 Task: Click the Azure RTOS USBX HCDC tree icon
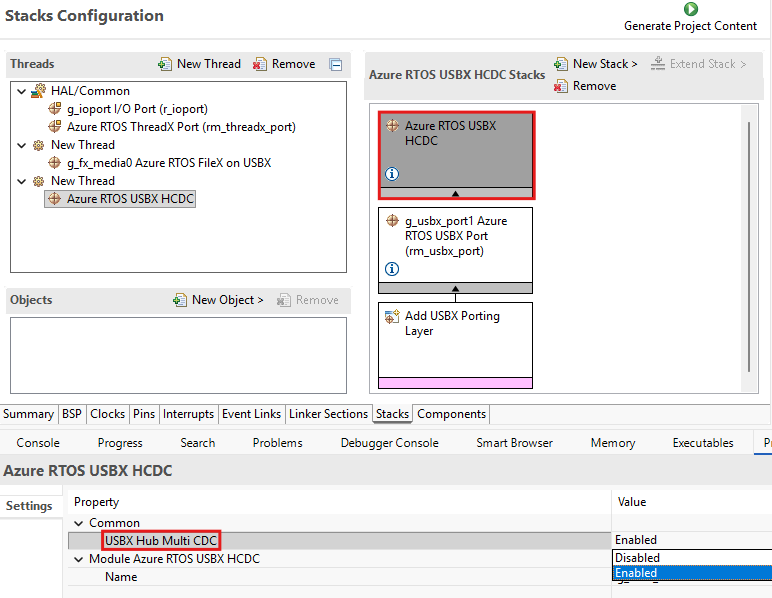pyautogui.click(x=55, y=198)
